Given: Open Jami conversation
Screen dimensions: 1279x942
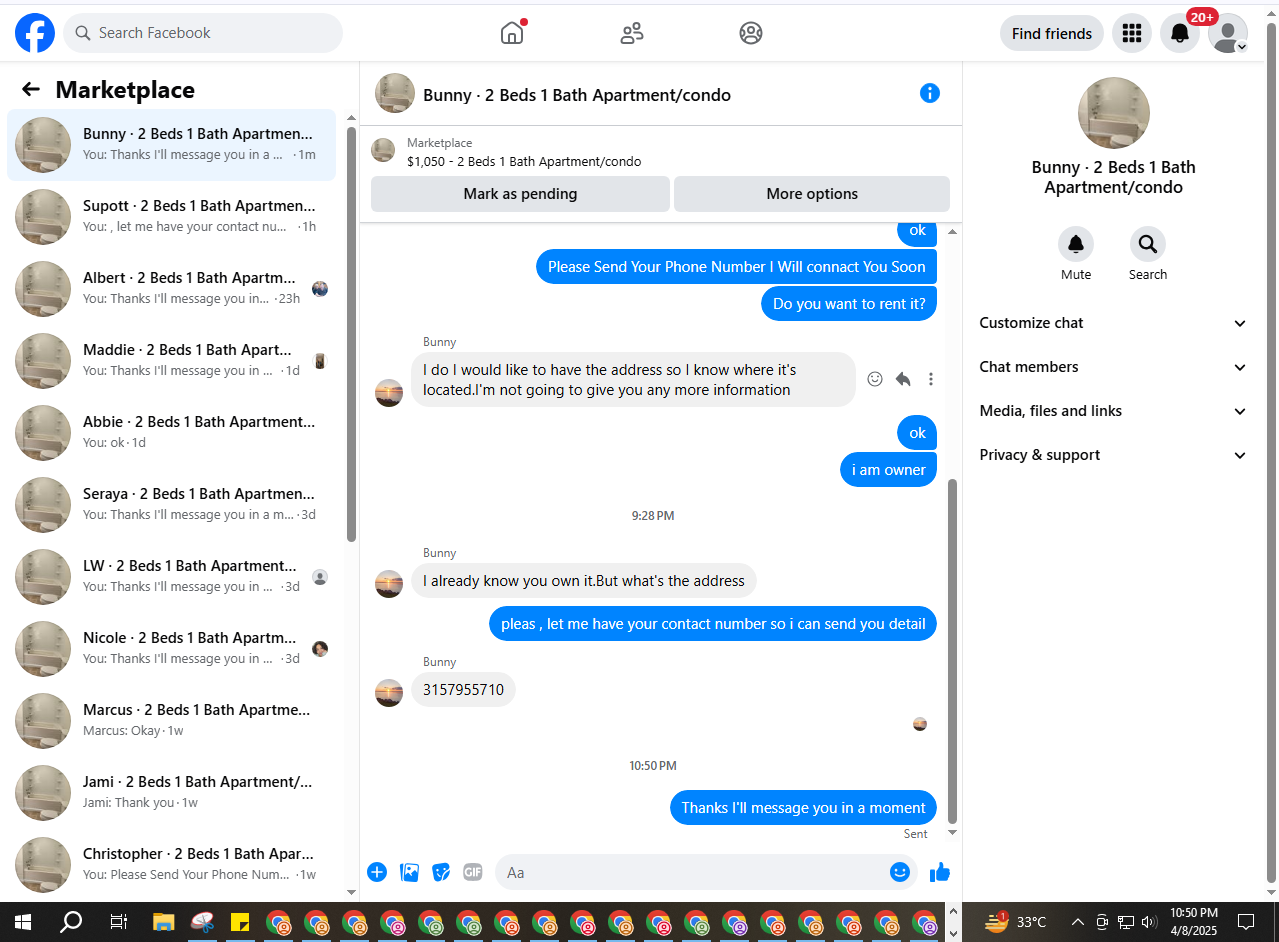Looking at the screenshot, I should (172, 792).
